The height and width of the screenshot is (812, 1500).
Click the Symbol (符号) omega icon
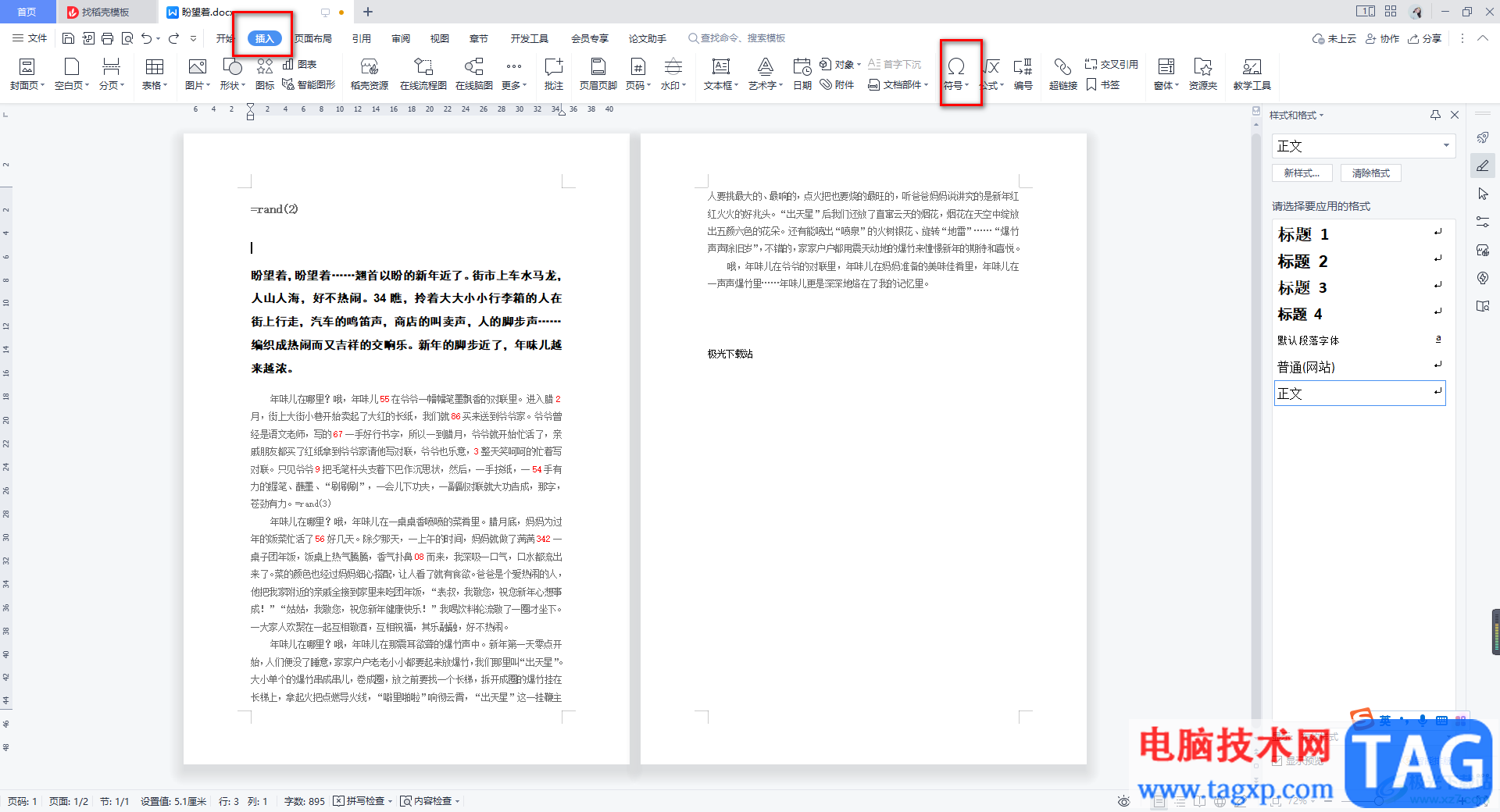click(956, 67)
